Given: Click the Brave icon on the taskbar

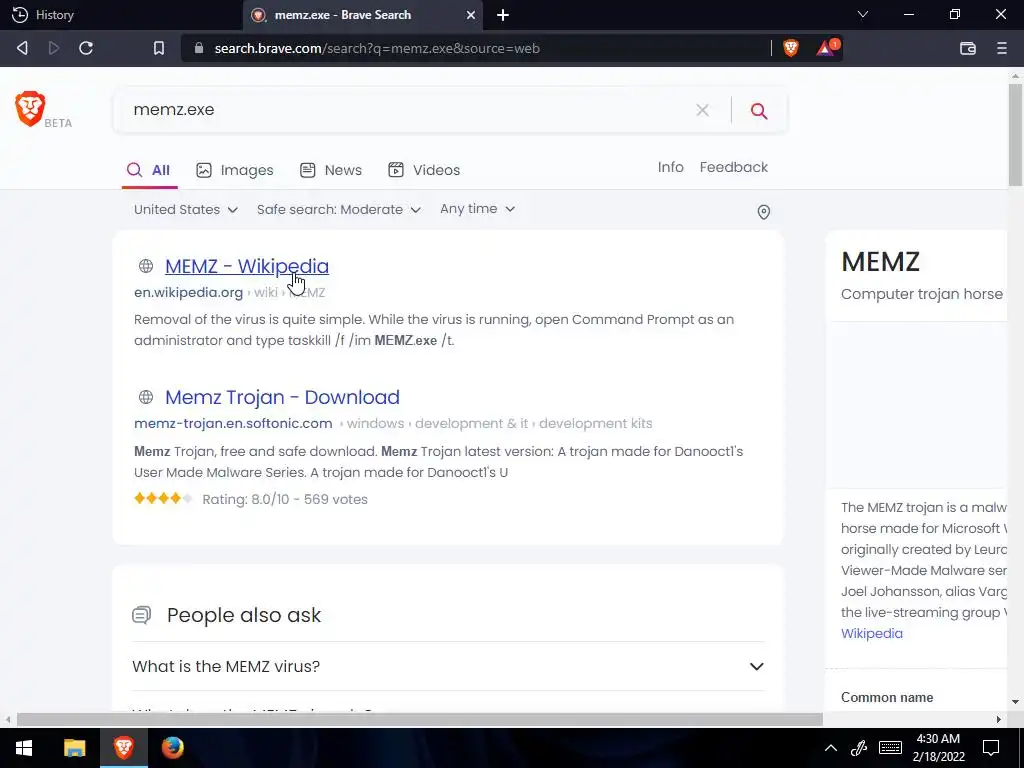Looking at the screenshot, I should (123, 748).
